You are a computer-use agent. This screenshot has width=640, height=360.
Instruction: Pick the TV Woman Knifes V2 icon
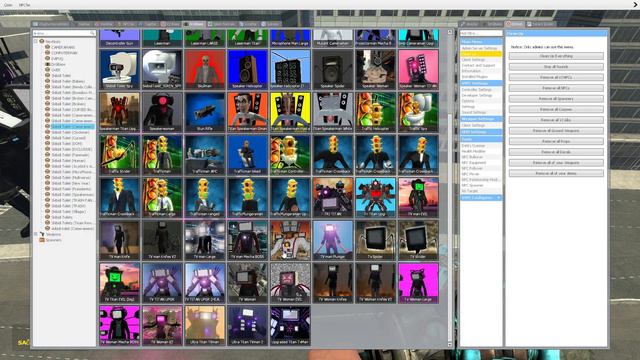[376, 282]
